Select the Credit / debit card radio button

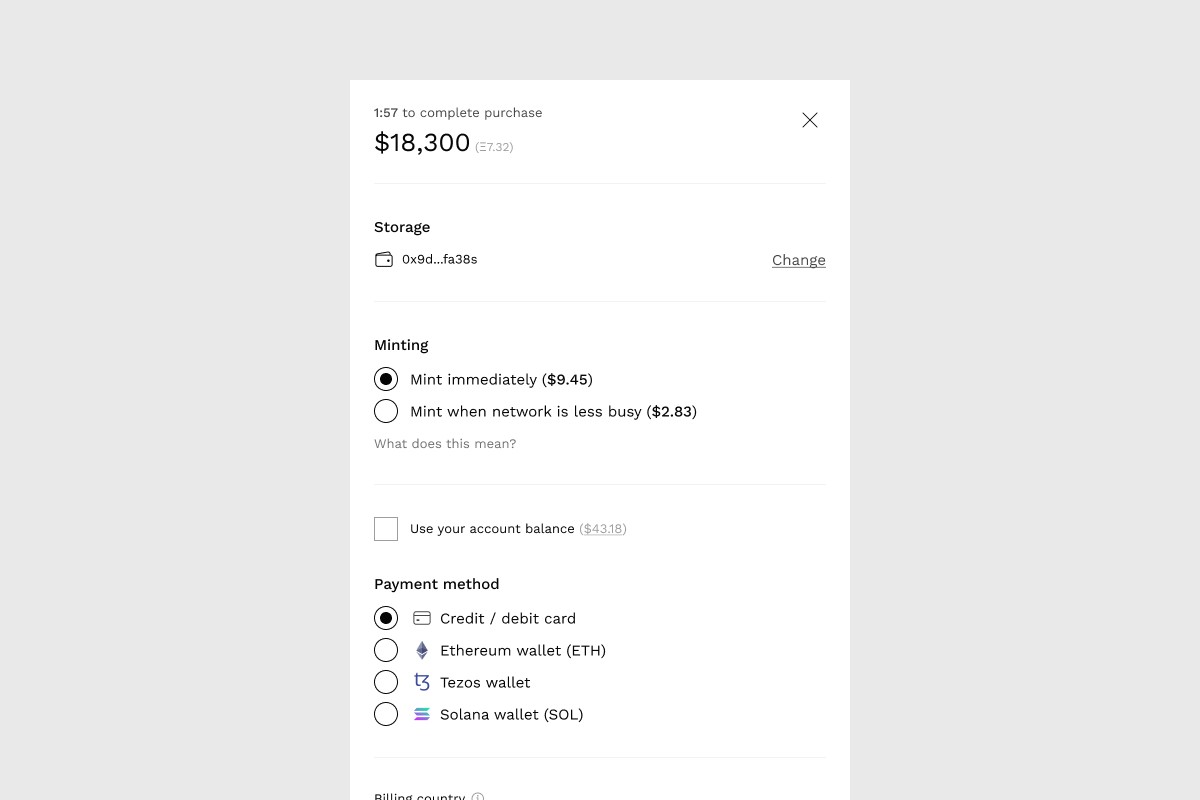tap(386, 618)
